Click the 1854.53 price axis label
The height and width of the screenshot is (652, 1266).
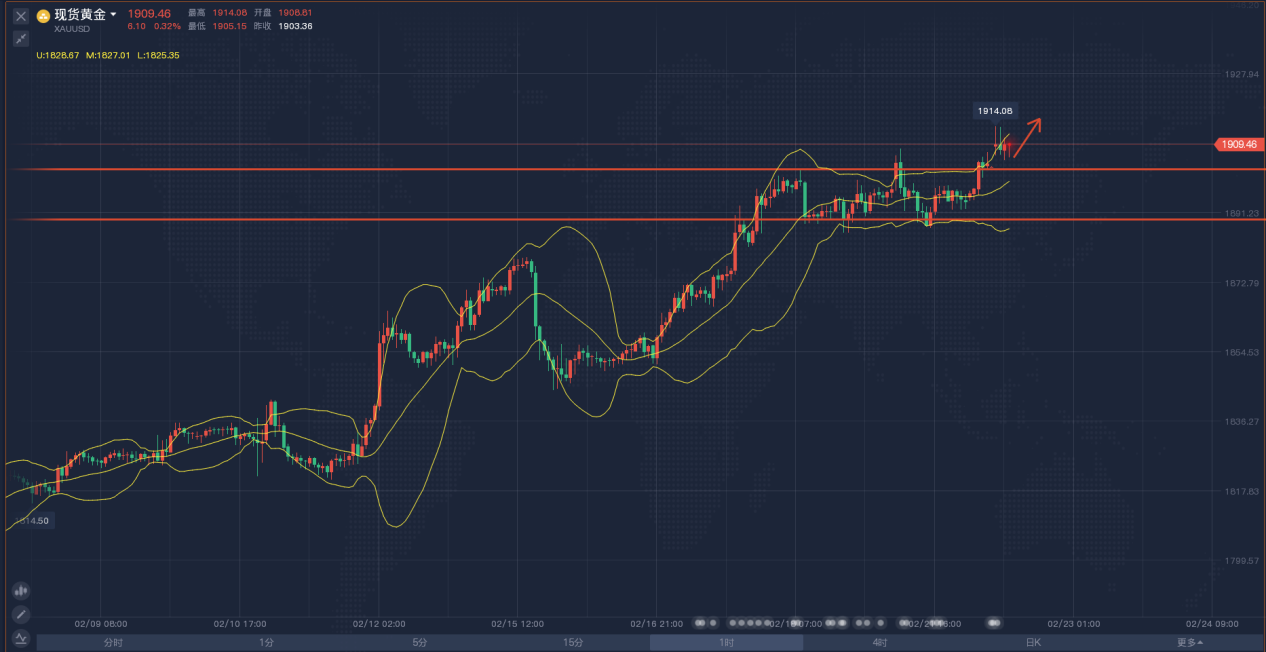pos(1240,352)
